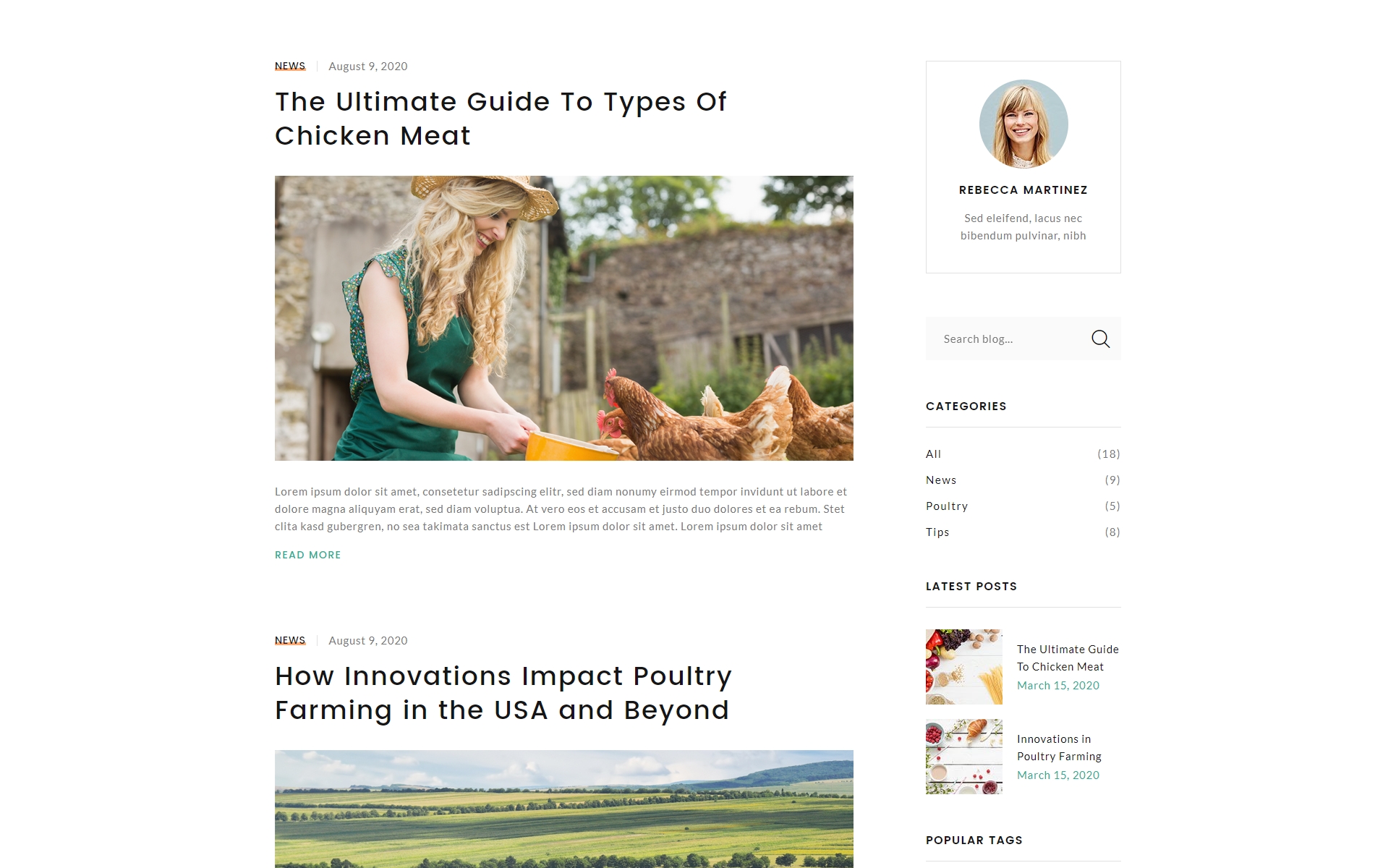This screenshot has height=868, width=1396.
Task: Open the Innovations in Poultry Farming sidebar link
Action: click(1059, 747)
